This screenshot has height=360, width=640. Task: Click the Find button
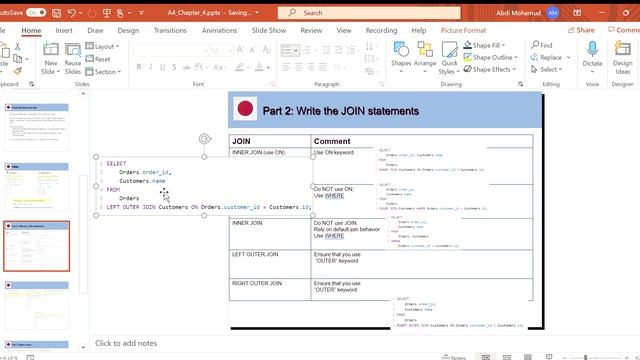(x=542, y=45)
